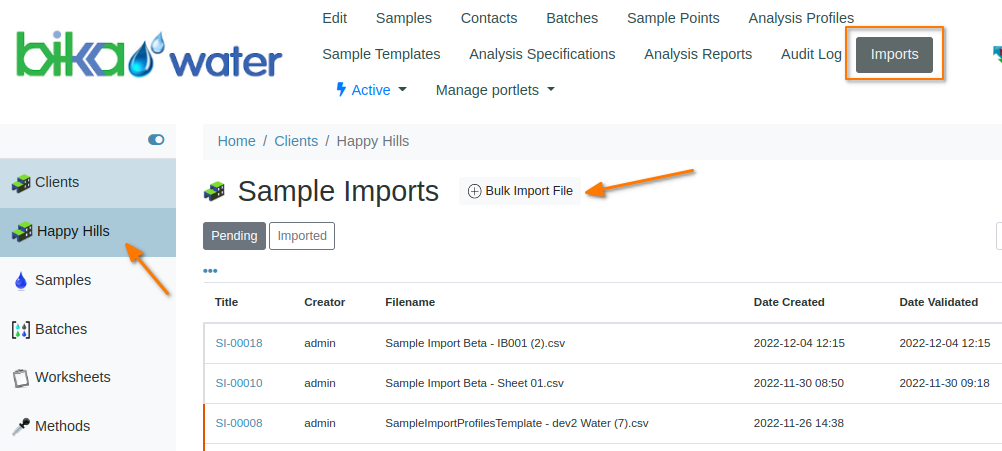Expand the three-dot column options
The width and height of the screenshot is (1002, 451).
point(210,271)
